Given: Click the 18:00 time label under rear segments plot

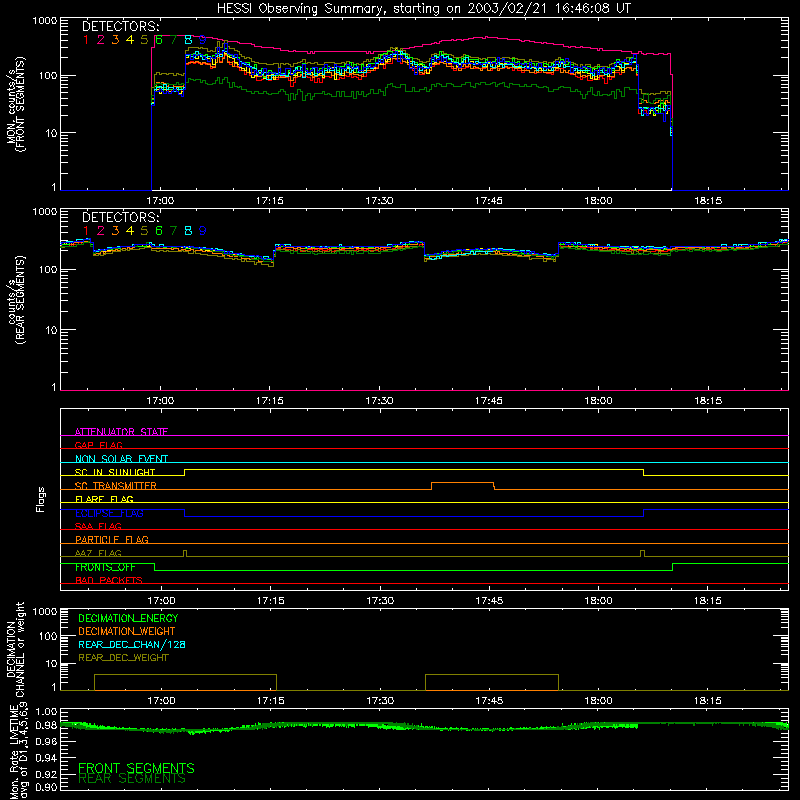Looking at the screenshot, I should click(598, 401).
